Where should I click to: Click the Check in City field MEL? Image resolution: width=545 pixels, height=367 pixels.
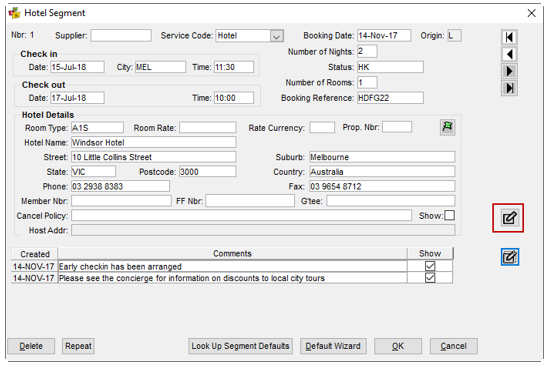160,67
